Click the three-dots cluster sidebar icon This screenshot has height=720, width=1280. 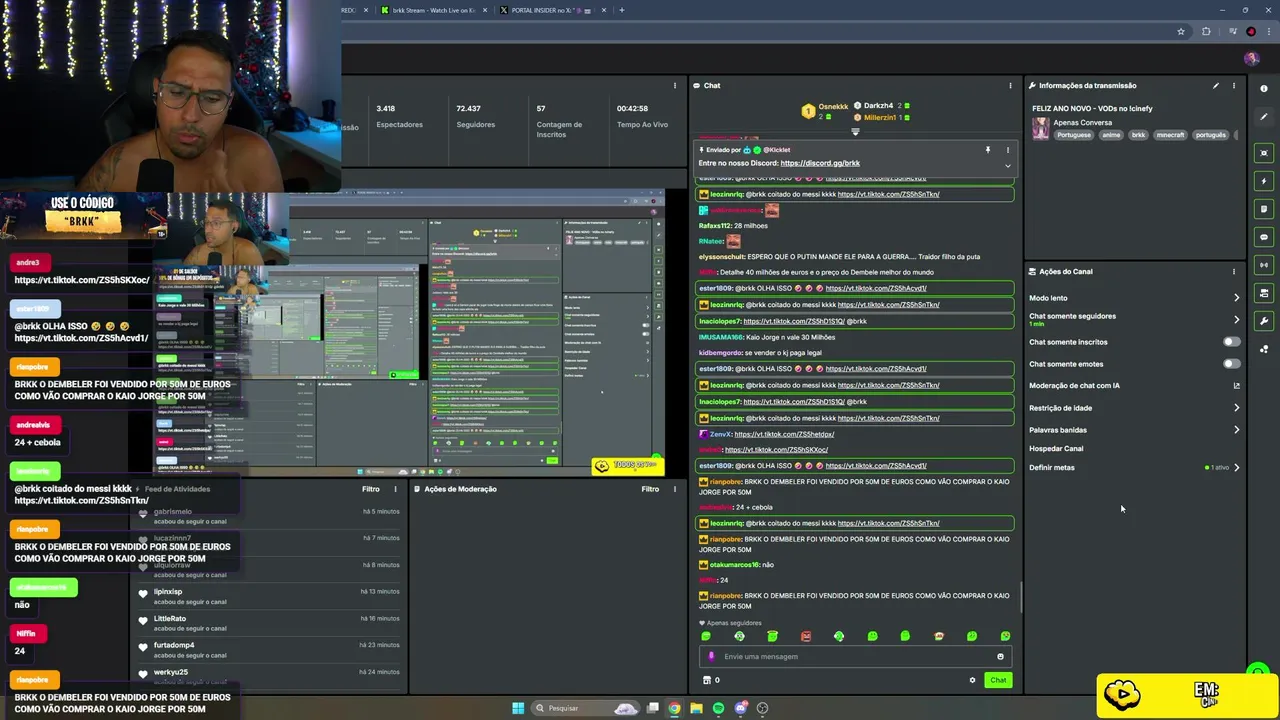click(x=1264, y=349)
